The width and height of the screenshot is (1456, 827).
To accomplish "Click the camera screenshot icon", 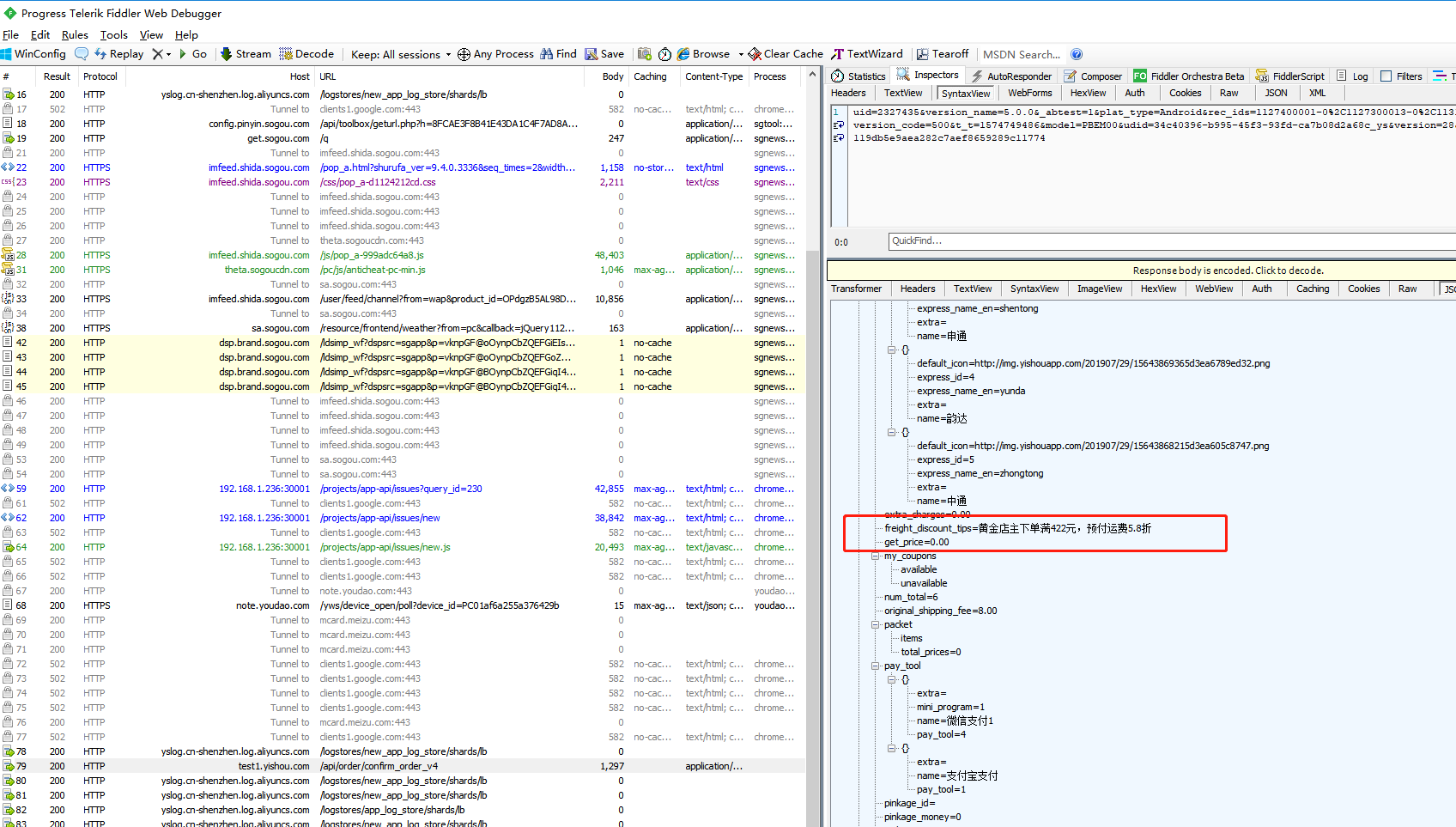I will coord(645,53).
